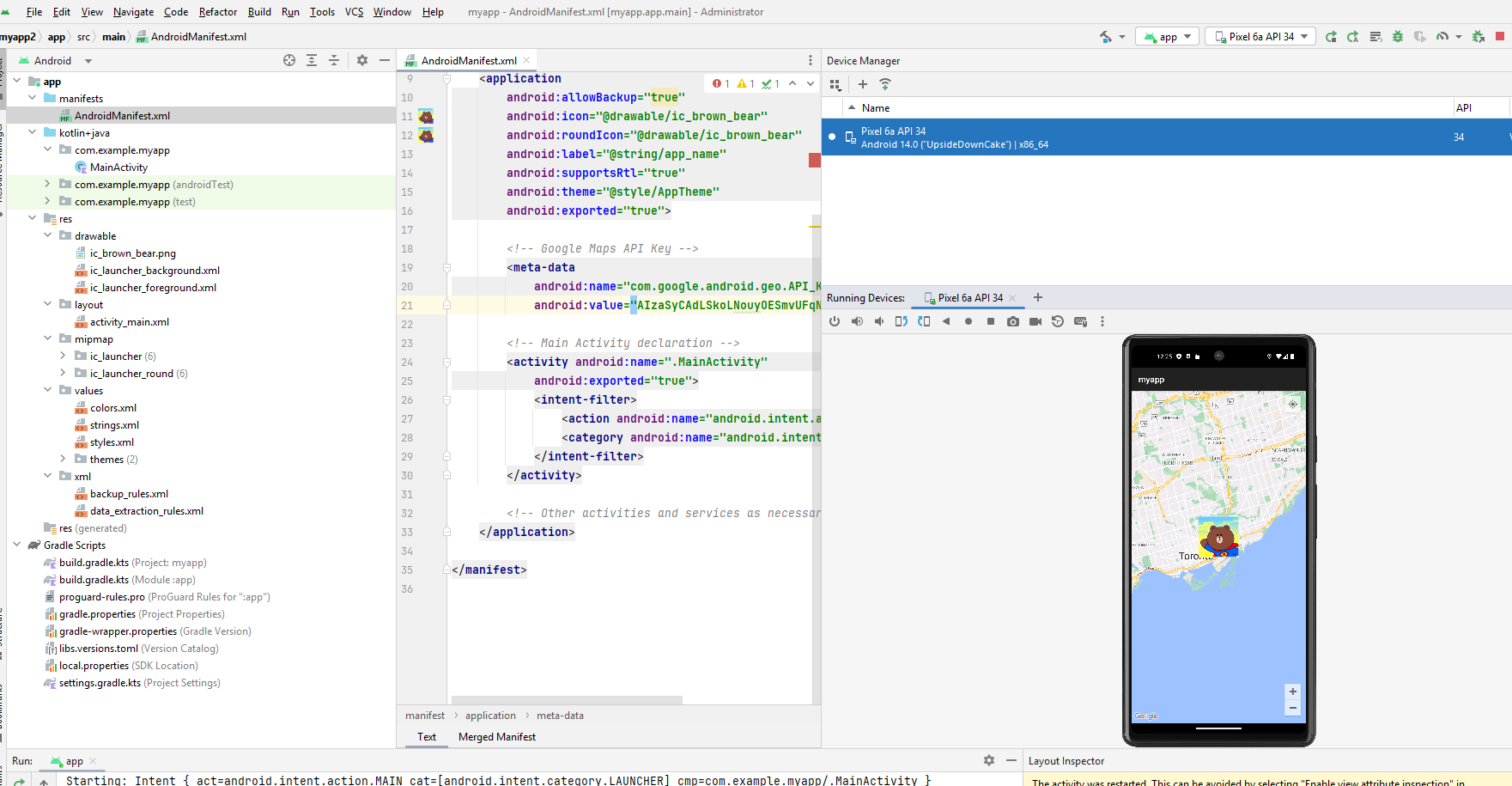Click the red Stop app button

[1500, 37]
